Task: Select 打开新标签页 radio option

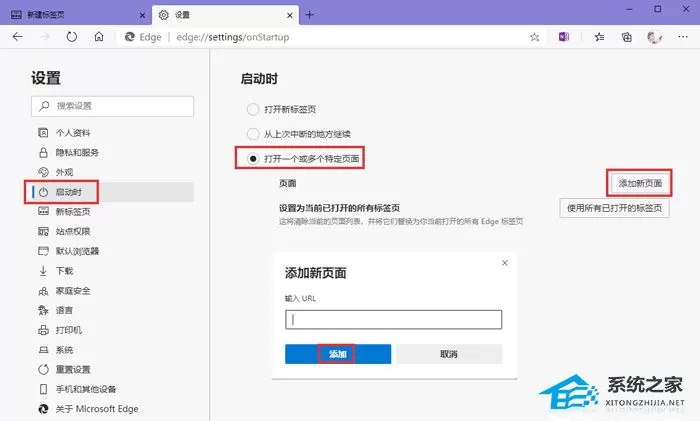Action: [x=253, y=109]
